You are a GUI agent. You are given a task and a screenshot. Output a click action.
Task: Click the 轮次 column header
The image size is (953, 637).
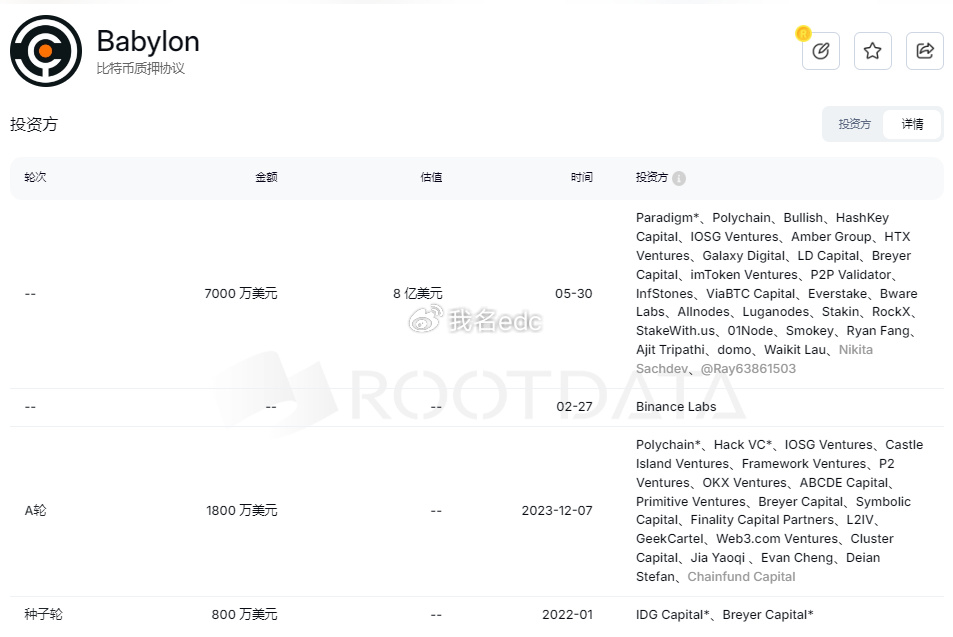[35, 177]
